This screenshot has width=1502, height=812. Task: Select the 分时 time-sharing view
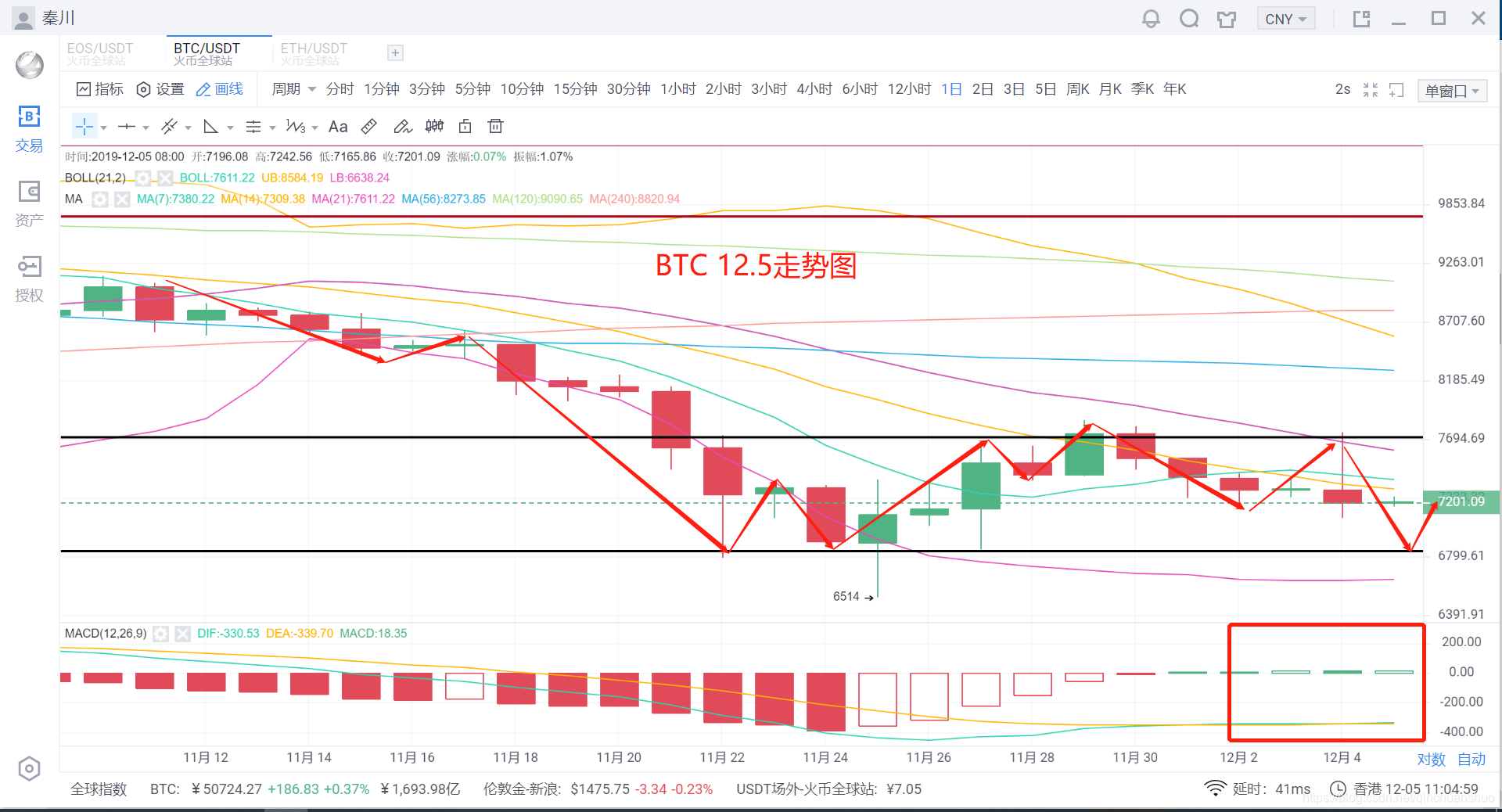[340, 89]
